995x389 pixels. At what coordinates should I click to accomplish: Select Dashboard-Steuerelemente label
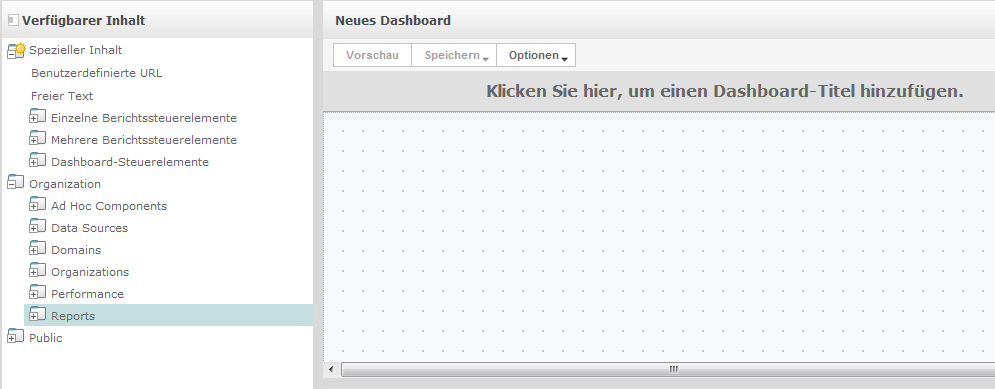(x=130, y=162)
